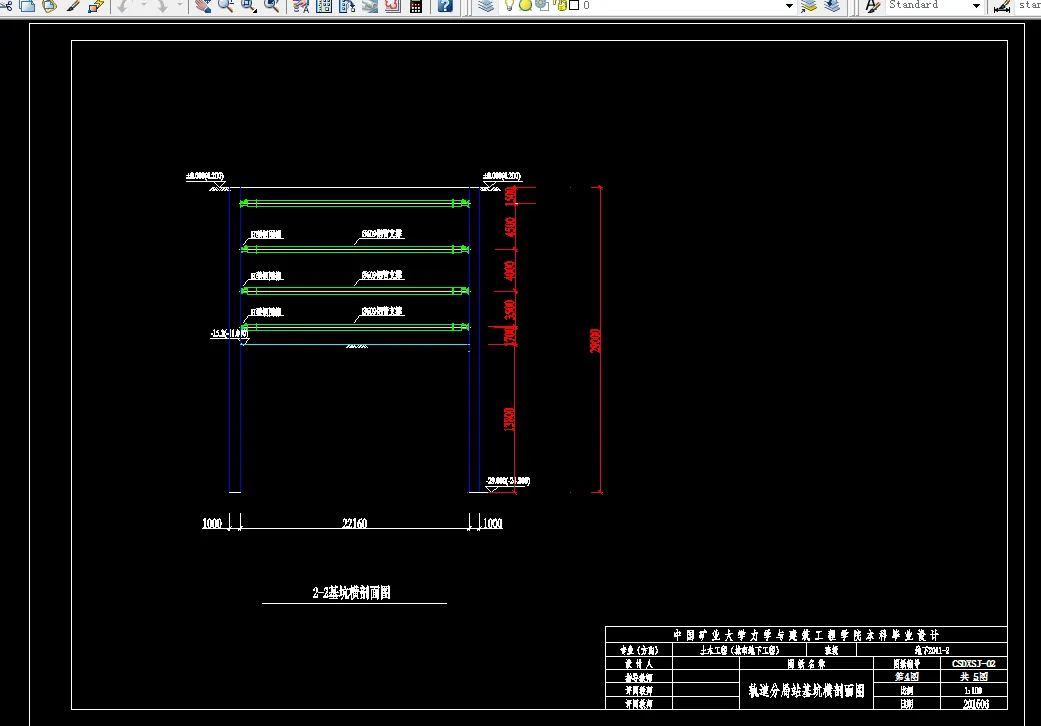The width and height of the screenshot is (1041, 726).
Task: Expand the Standard text style dropdown
Action: (976, 5)
